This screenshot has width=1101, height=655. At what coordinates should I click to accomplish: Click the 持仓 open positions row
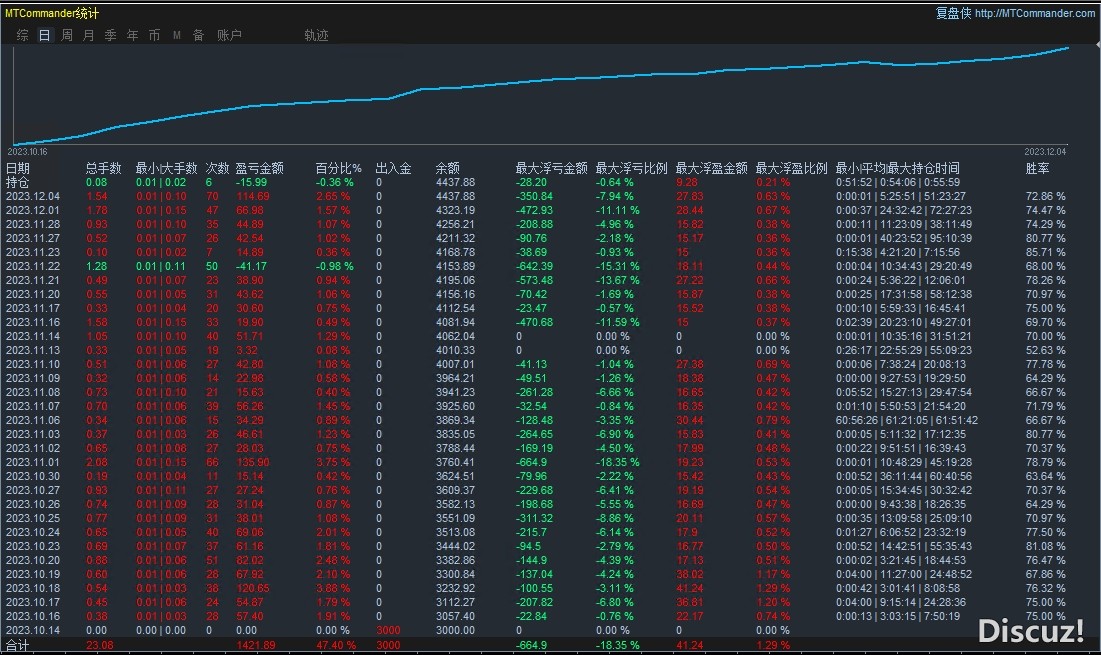click(18, 183)
